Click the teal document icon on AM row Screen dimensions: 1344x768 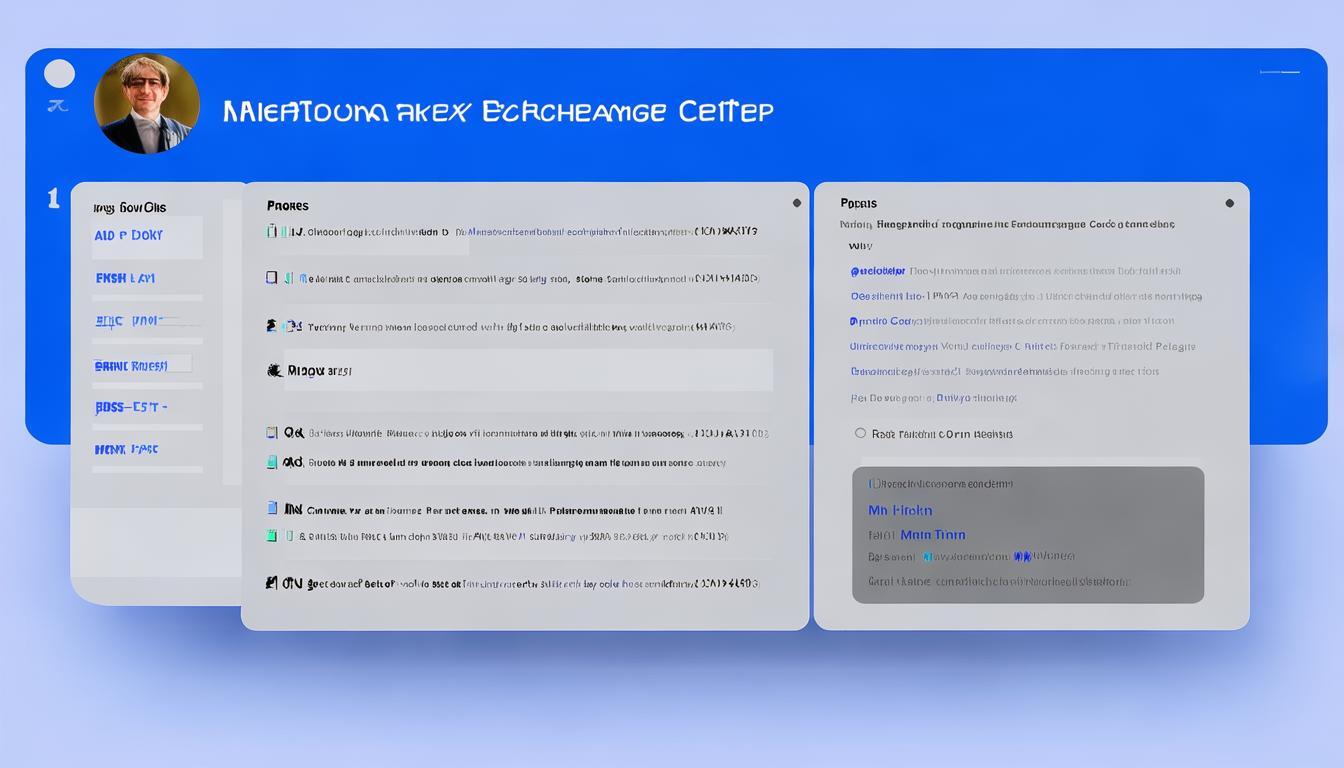272,463
